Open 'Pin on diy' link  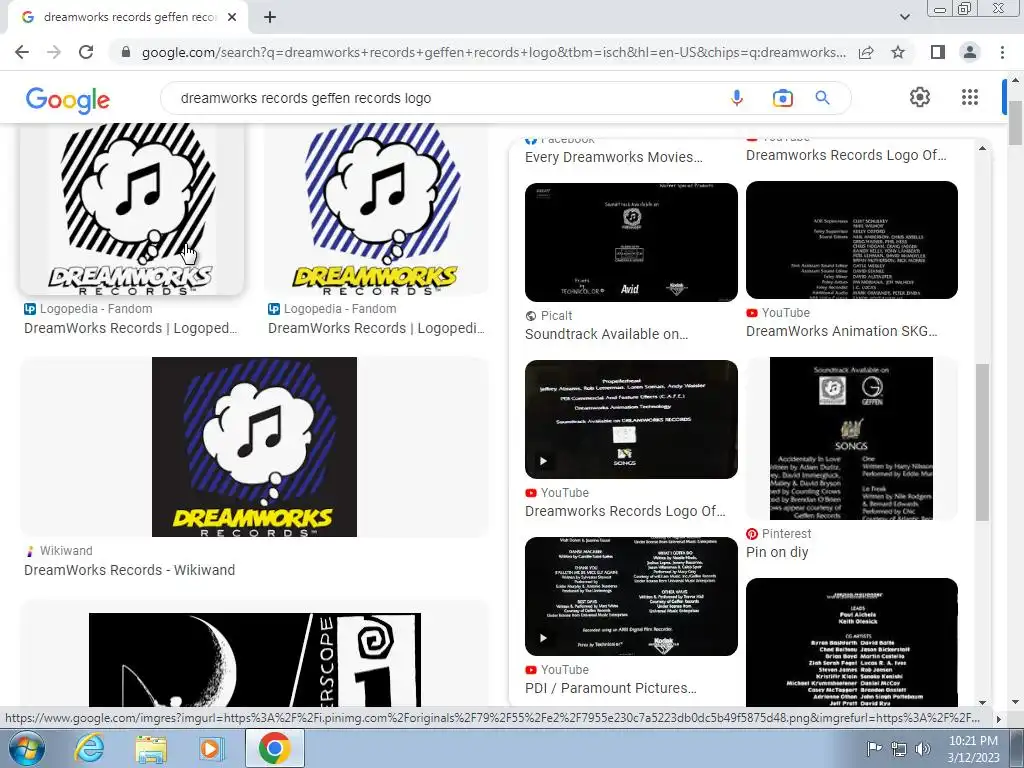(x=777, y=552)
